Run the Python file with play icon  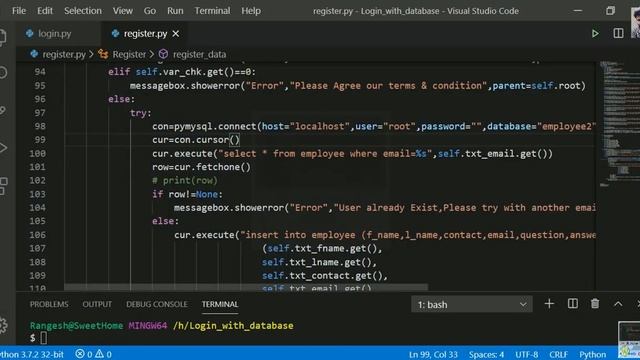coord(595,33)
